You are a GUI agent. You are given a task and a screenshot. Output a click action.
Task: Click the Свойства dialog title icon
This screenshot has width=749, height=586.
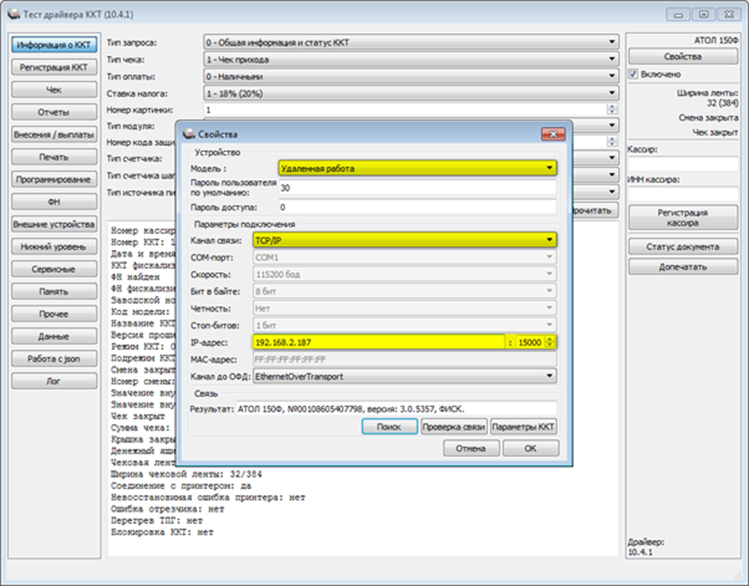tap(187, 132)
